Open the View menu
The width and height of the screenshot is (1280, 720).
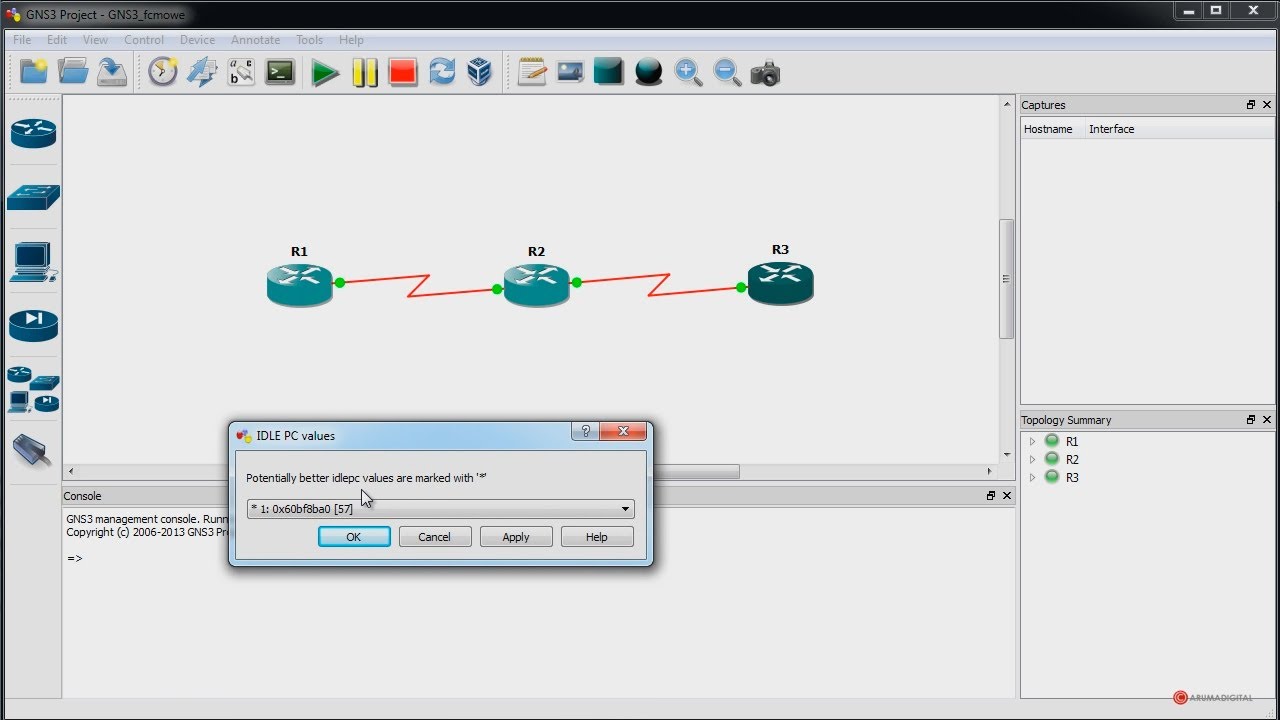[95, 40]
